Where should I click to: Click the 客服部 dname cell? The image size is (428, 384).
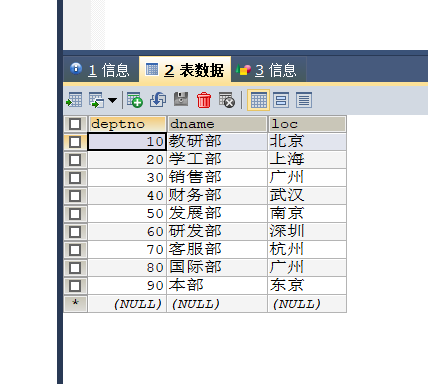pyautogui.click(x=217, y=250)
